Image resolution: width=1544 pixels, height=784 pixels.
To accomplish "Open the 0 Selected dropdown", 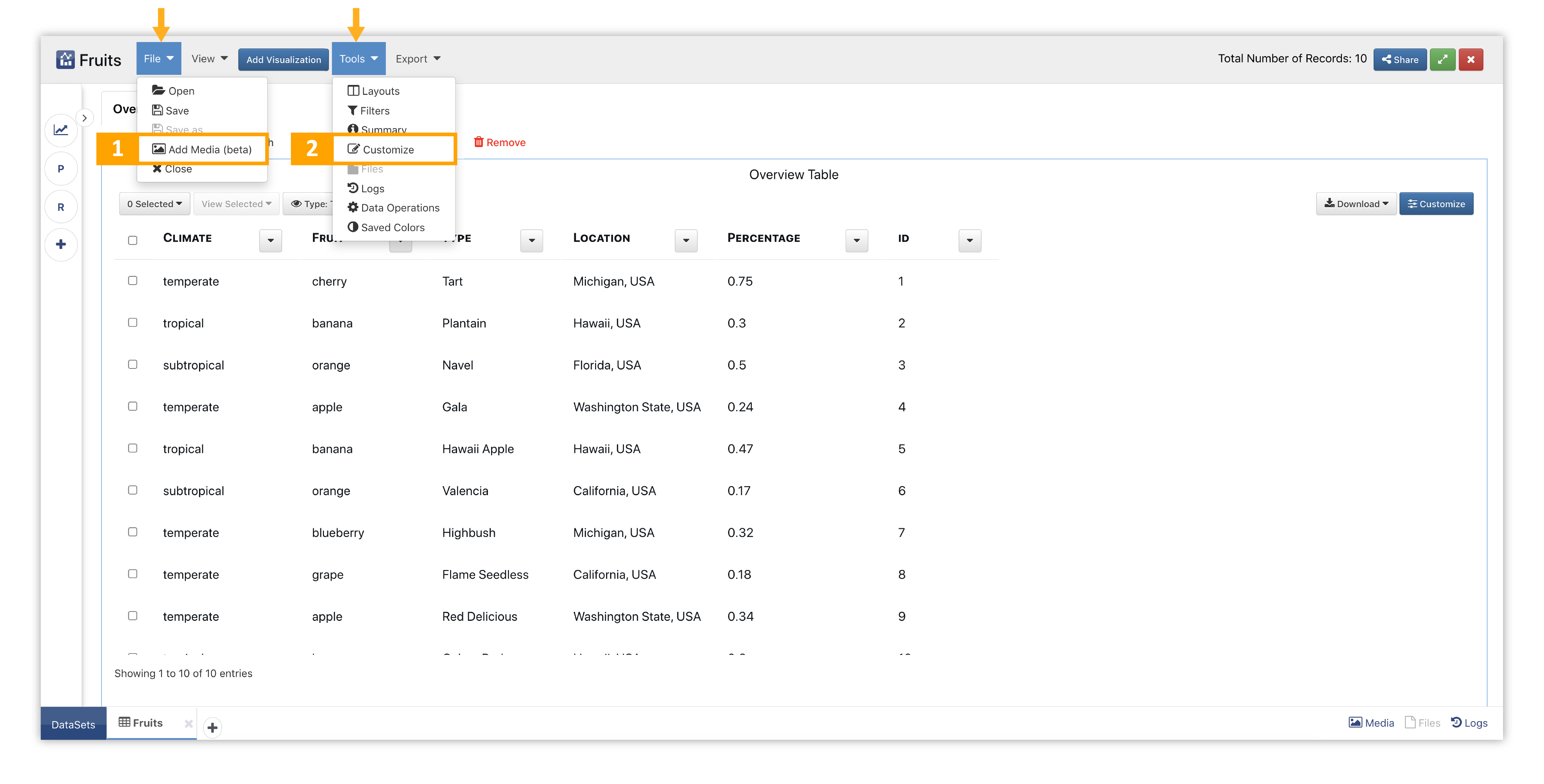I will (155, 204).
